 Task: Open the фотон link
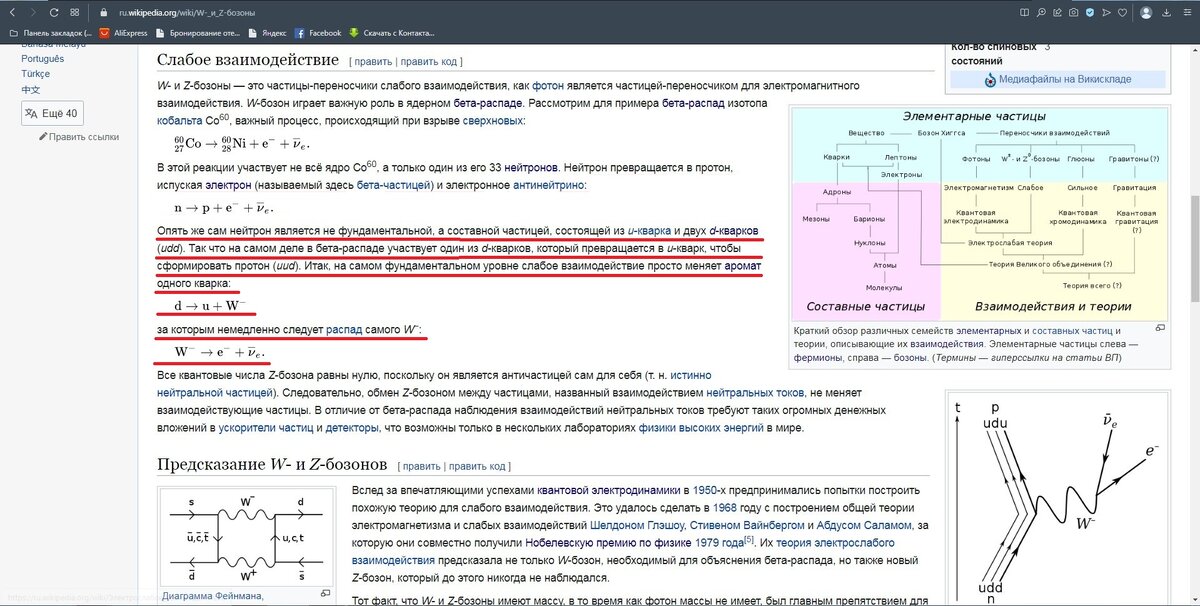(x=549, y=86)
